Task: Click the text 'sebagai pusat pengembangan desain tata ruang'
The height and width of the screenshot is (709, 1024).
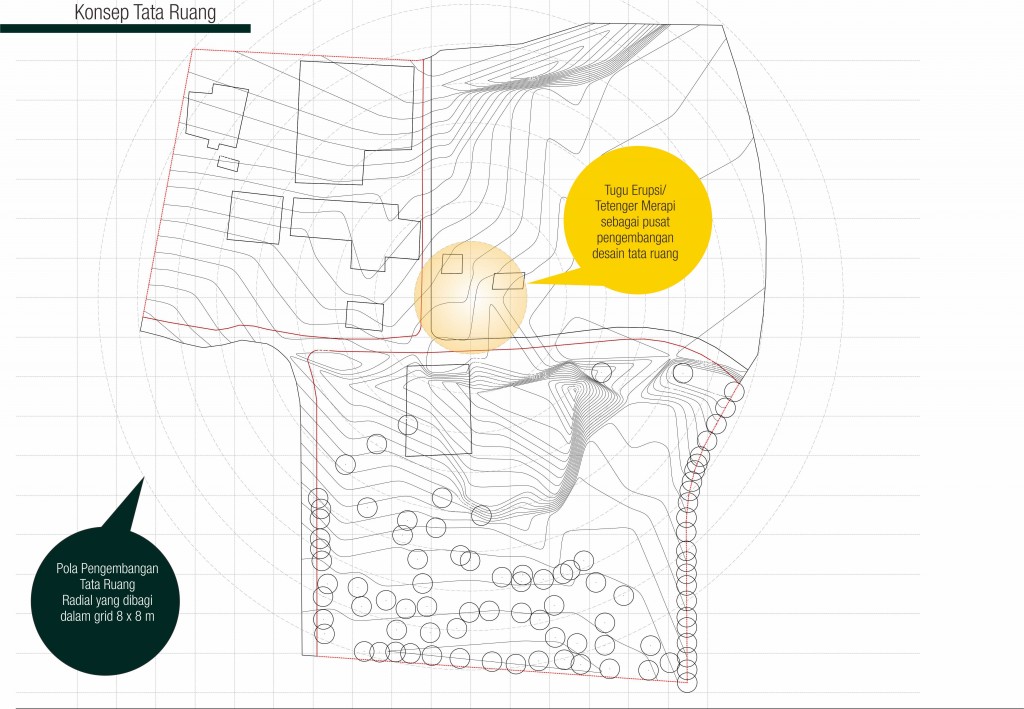Action: click(635, 238)
